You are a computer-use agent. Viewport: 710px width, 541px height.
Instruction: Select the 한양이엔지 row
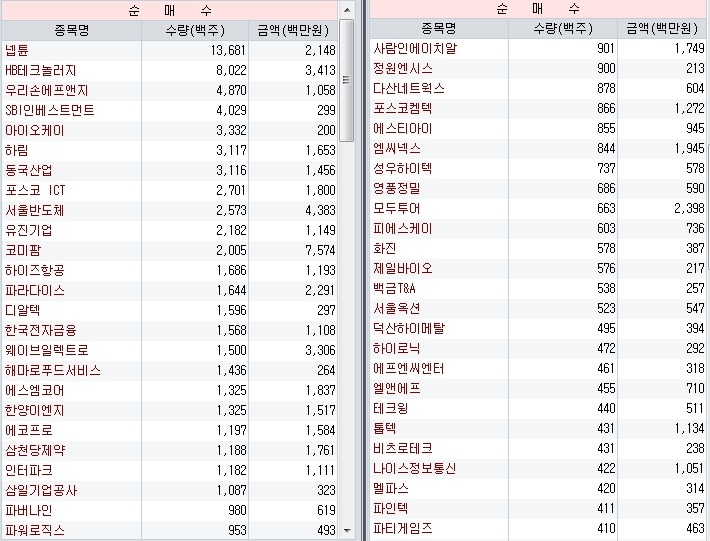(170, 410)
